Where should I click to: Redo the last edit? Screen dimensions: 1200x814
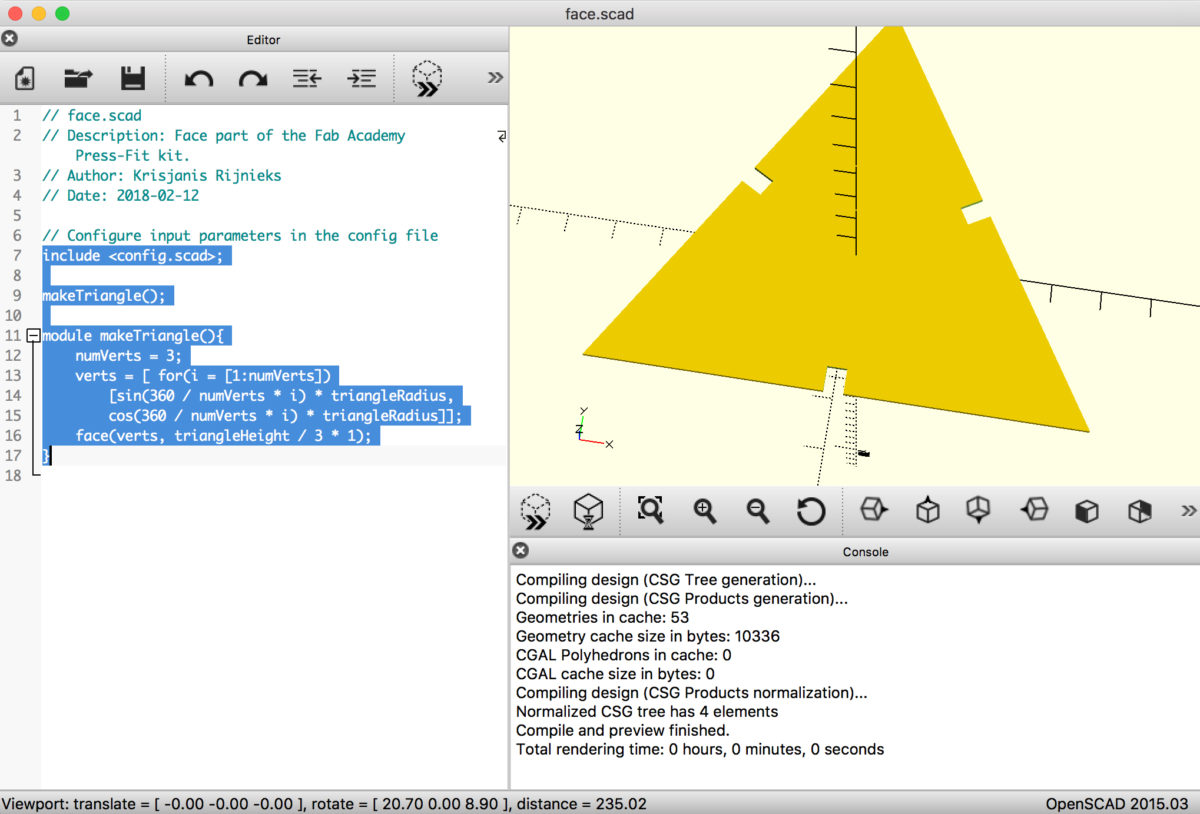(x=254, y=78)
